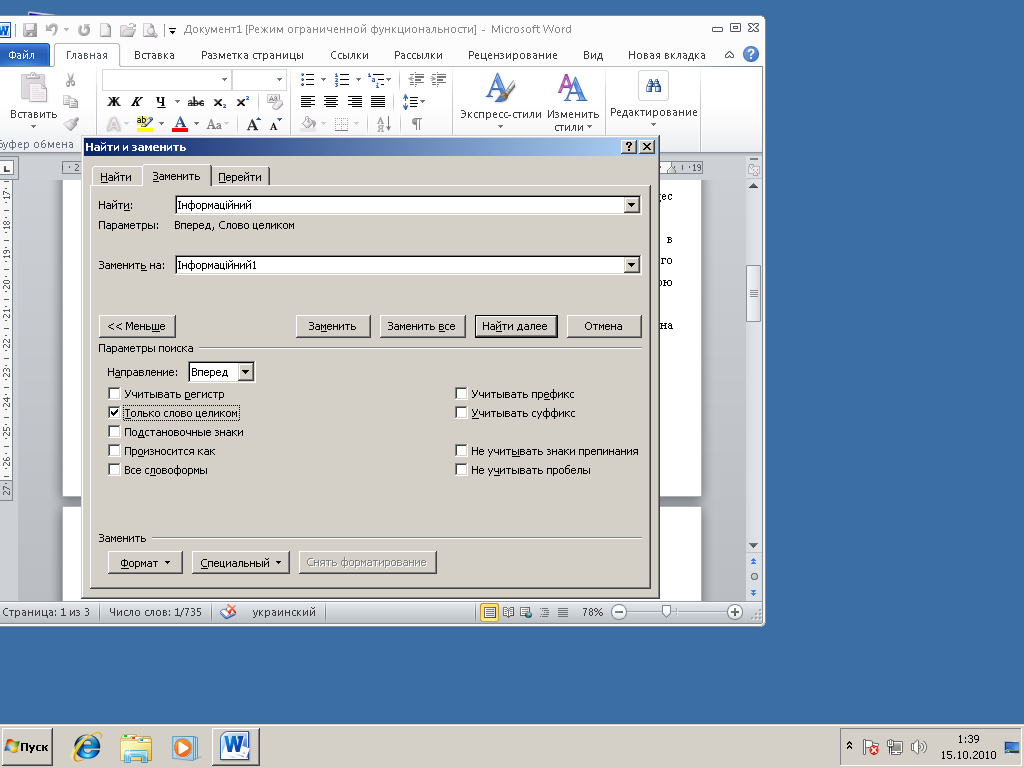Align text right in ribbon
This screenshot has height=768, width=1024.
tap(355, 102)
